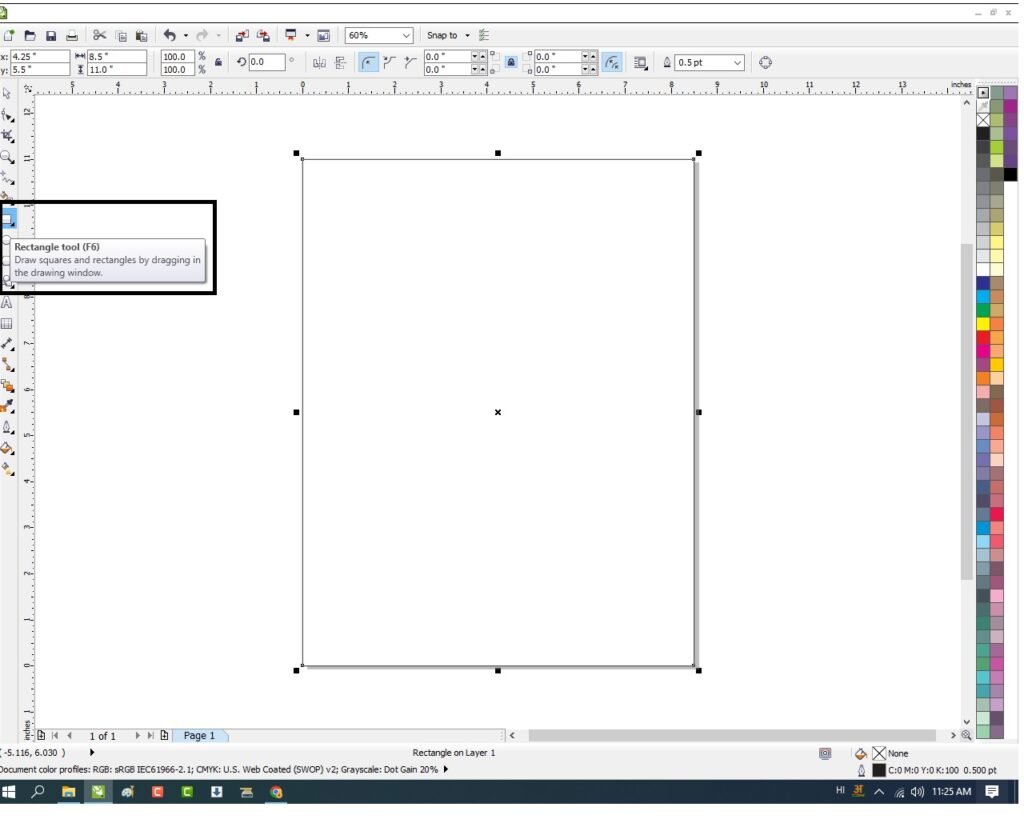Image resolution: width=1024 pixels, height=819 pixels.
Task: Mirror the object vertically
Action: (340, 63)
